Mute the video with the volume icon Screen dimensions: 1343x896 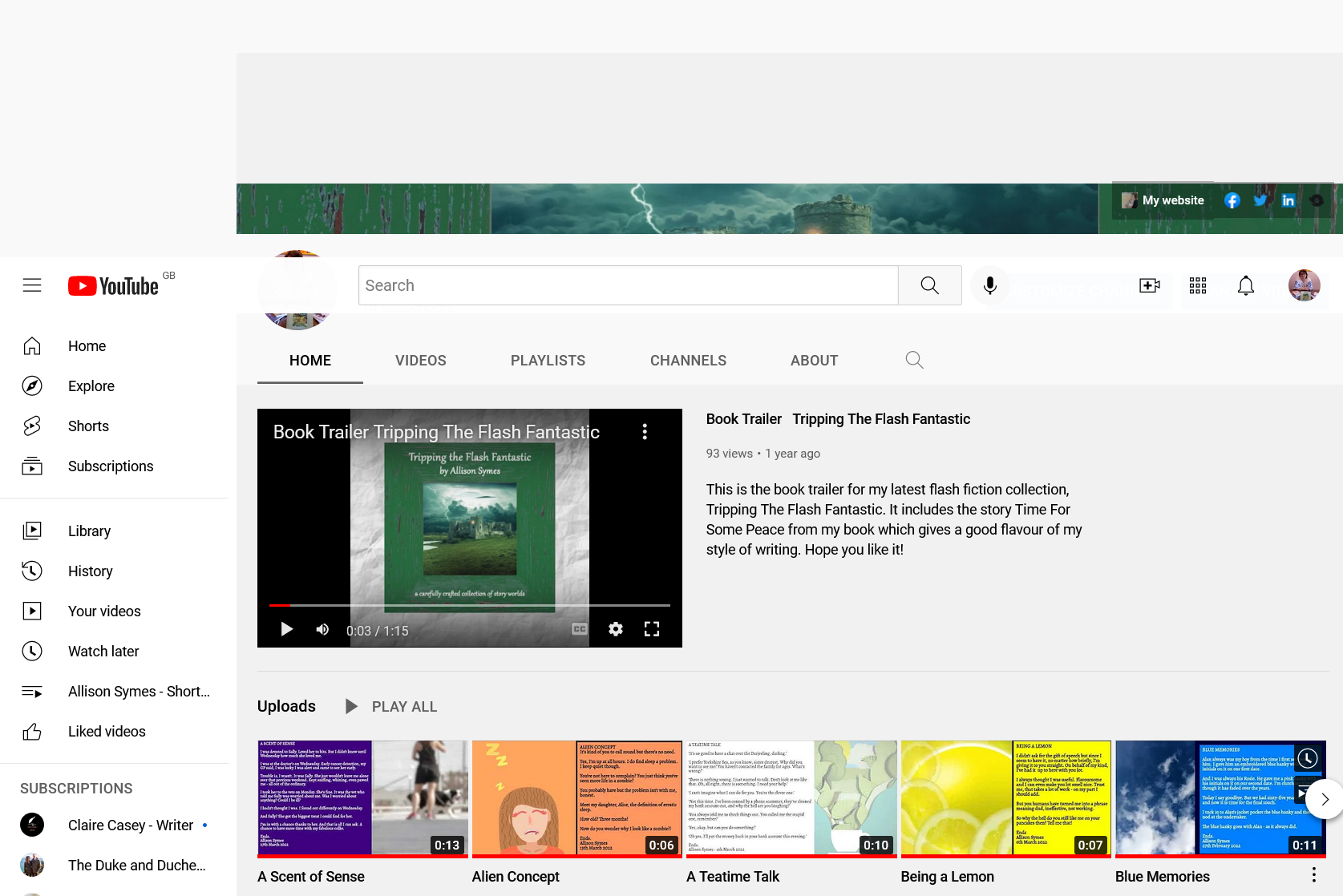pyautogui.click(x=322, y=629)
